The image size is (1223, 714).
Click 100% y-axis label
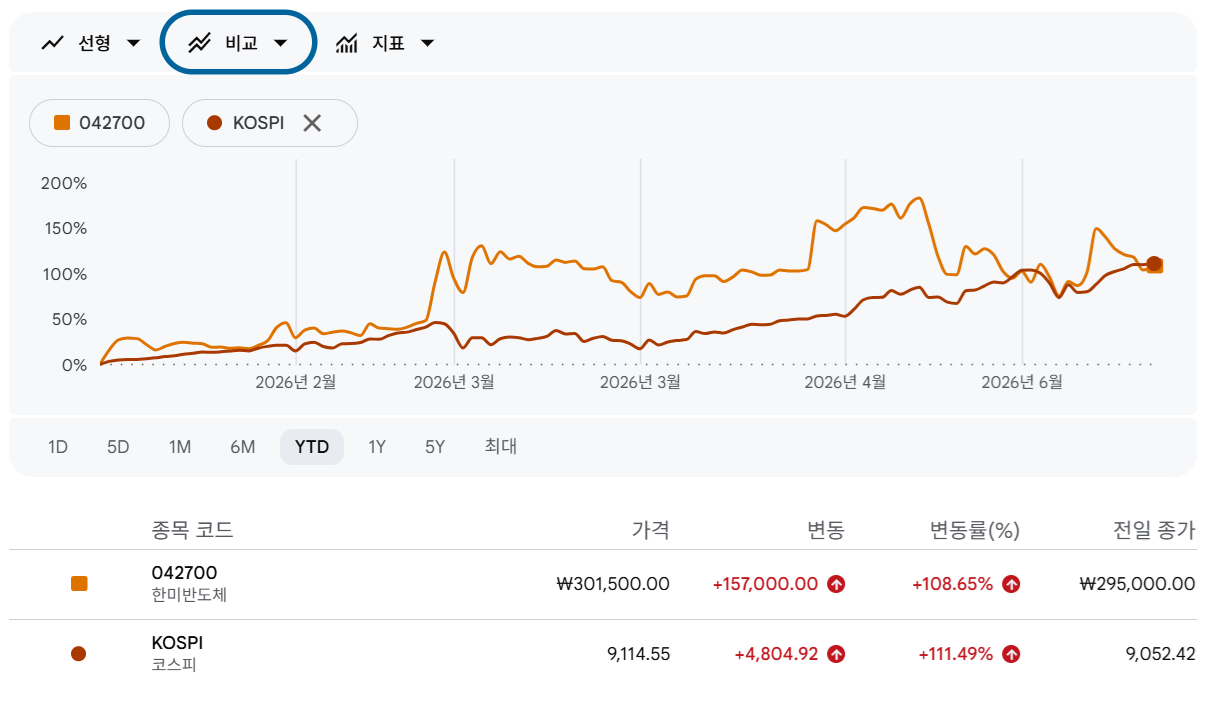point(64,275)
